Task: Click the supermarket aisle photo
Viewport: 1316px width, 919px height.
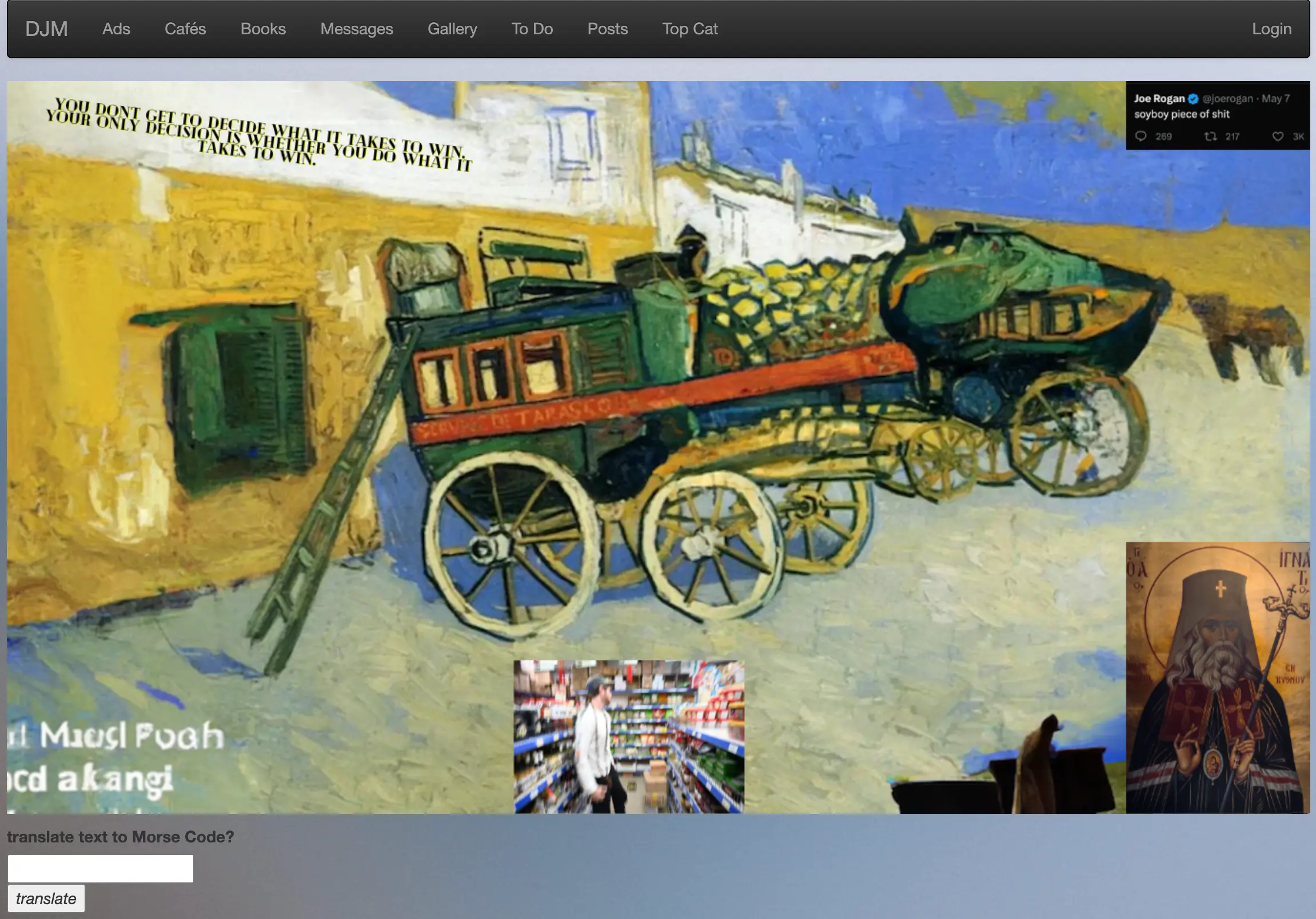Action: pos(629,736)
